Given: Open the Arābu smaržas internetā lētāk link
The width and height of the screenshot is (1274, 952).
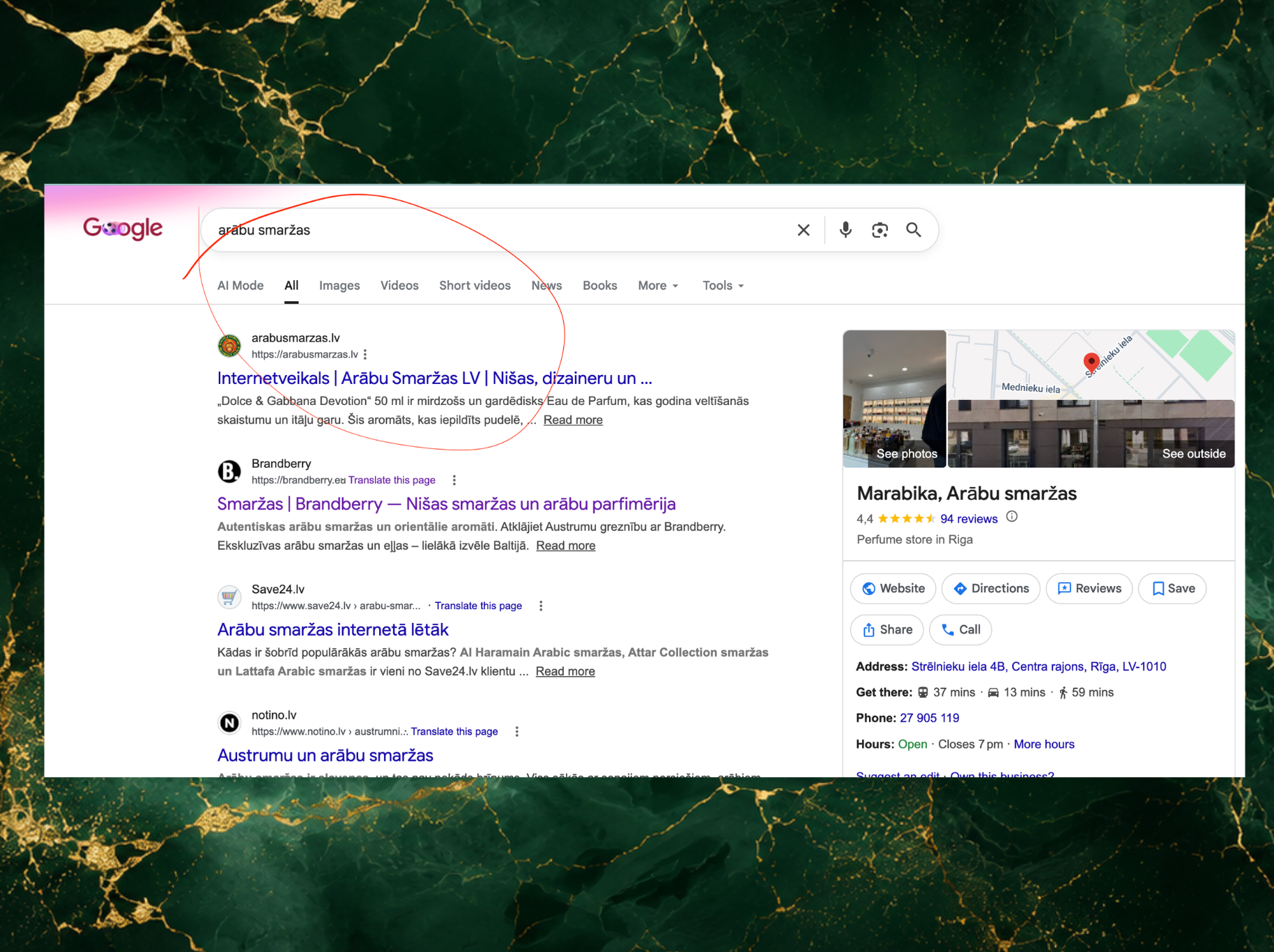Looking at the screenshot, I should pos(333,629).
